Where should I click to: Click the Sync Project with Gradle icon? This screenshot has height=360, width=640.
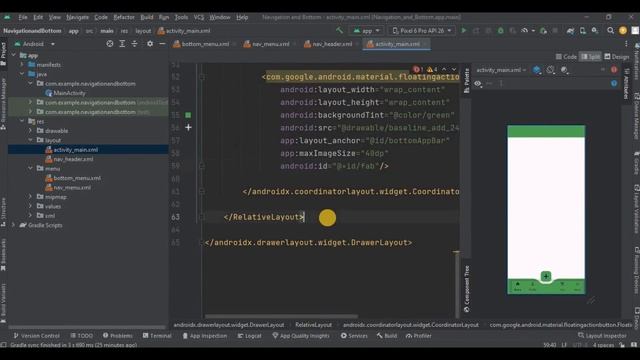point(570,31)
